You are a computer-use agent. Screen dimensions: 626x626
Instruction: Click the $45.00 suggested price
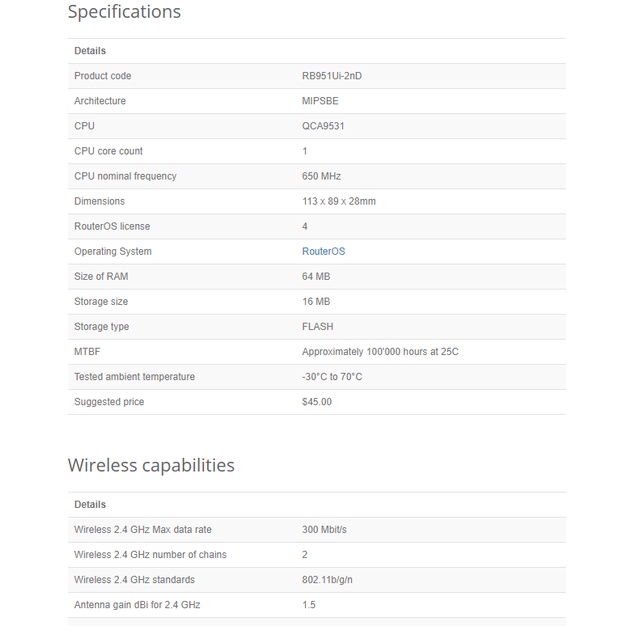(317, 402)
